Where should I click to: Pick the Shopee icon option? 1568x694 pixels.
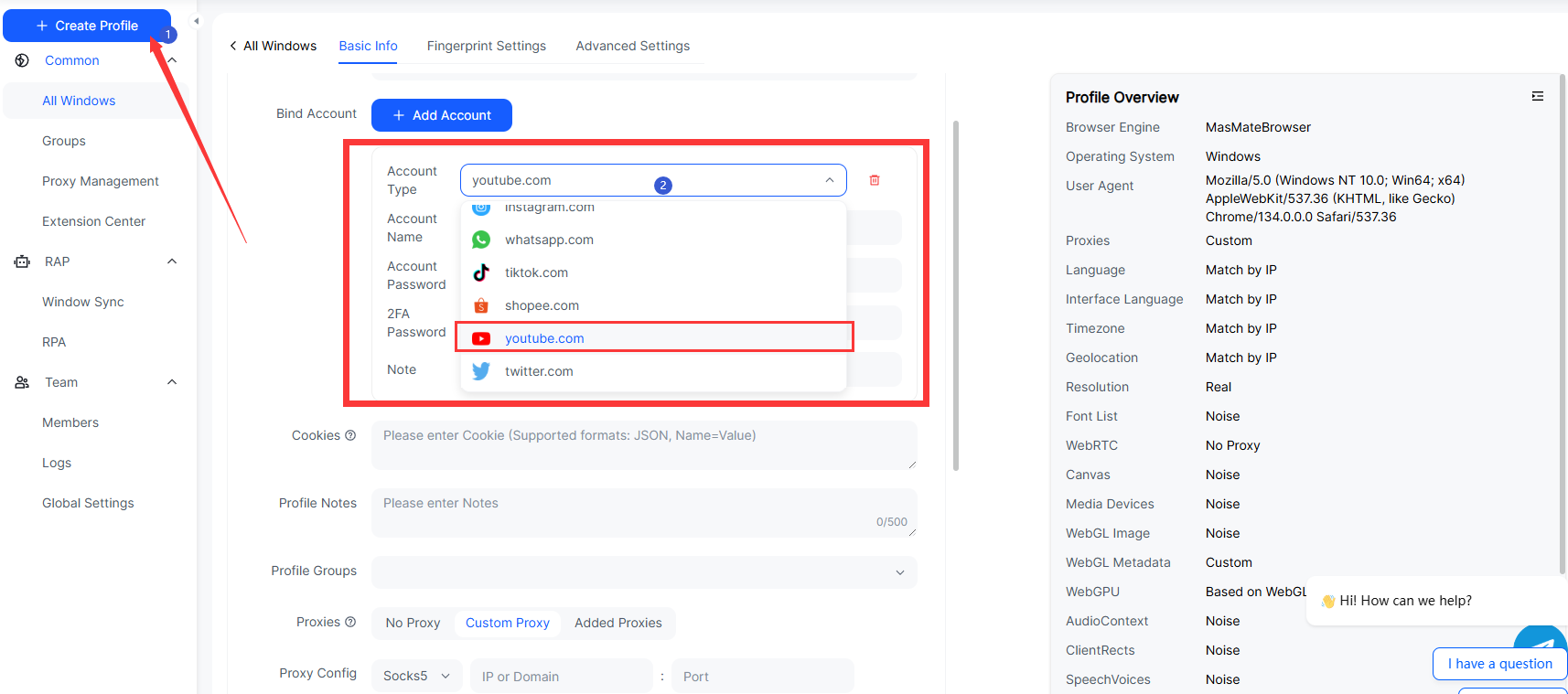[x=481, y=305]
